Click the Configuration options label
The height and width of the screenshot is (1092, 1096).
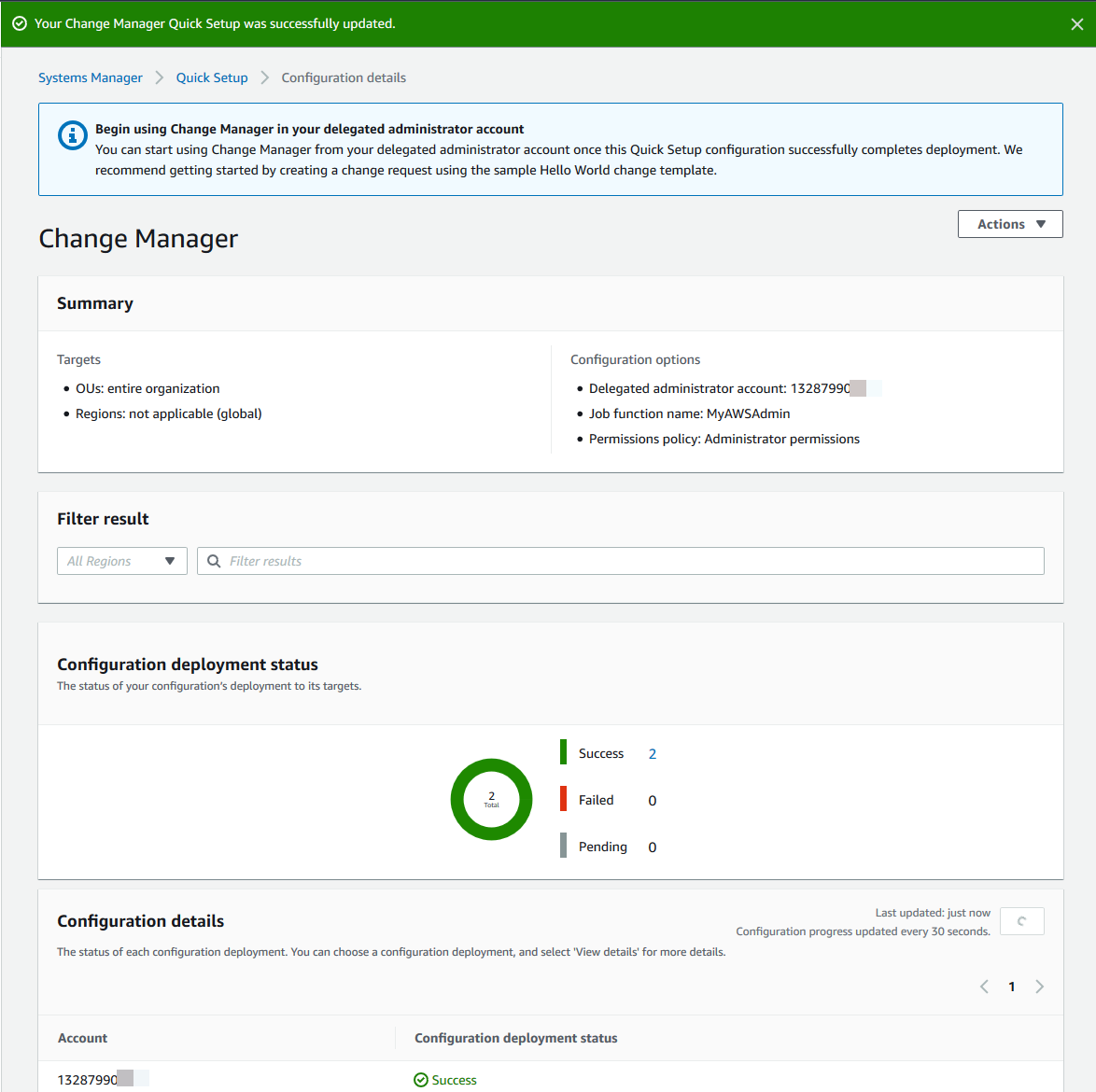tap(636, 360)
